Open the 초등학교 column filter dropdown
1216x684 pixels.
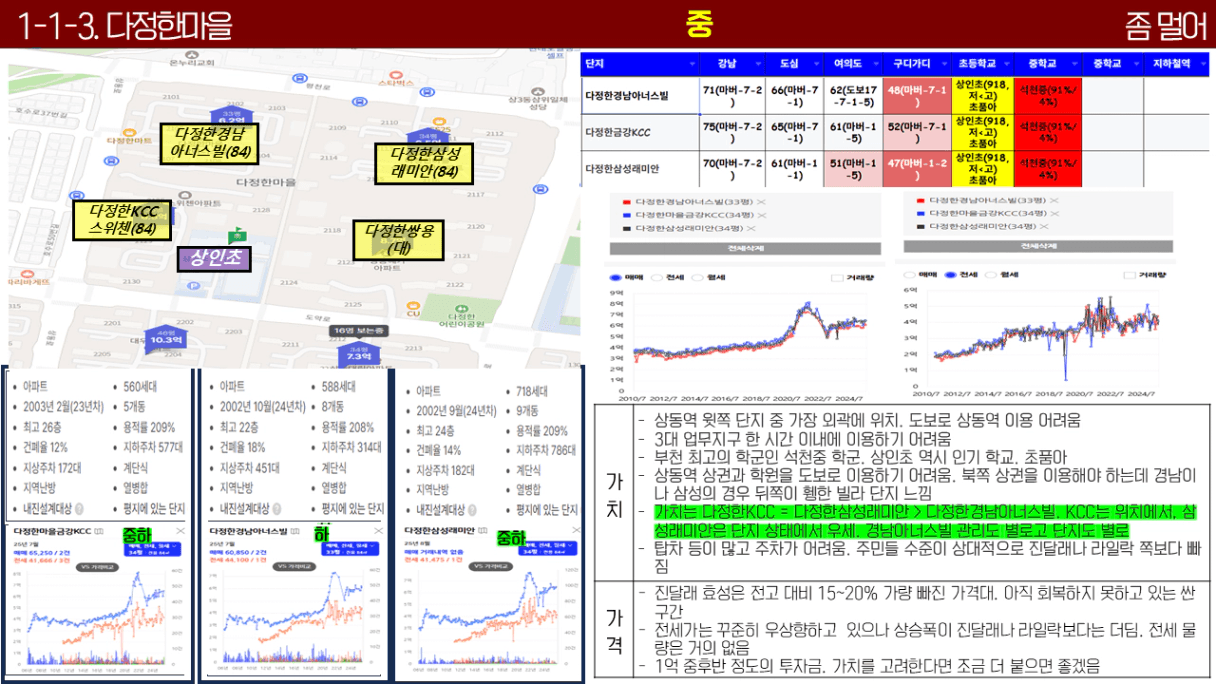(x=1006, y=64)
